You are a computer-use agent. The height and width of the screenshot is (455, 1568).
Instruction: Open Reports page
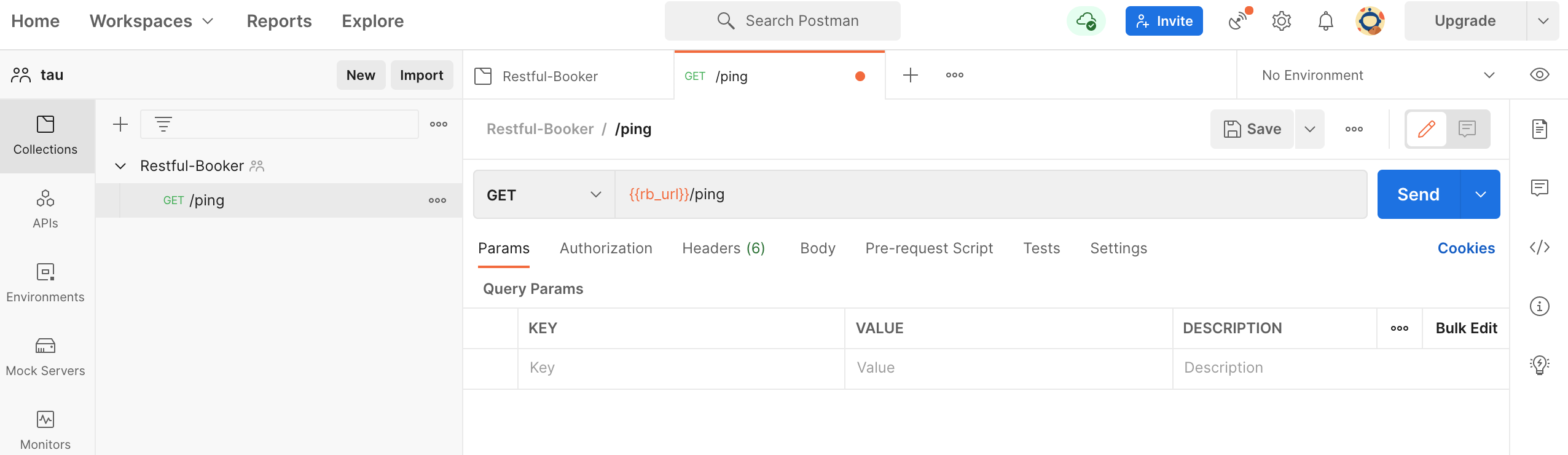(x=279, y=21)
